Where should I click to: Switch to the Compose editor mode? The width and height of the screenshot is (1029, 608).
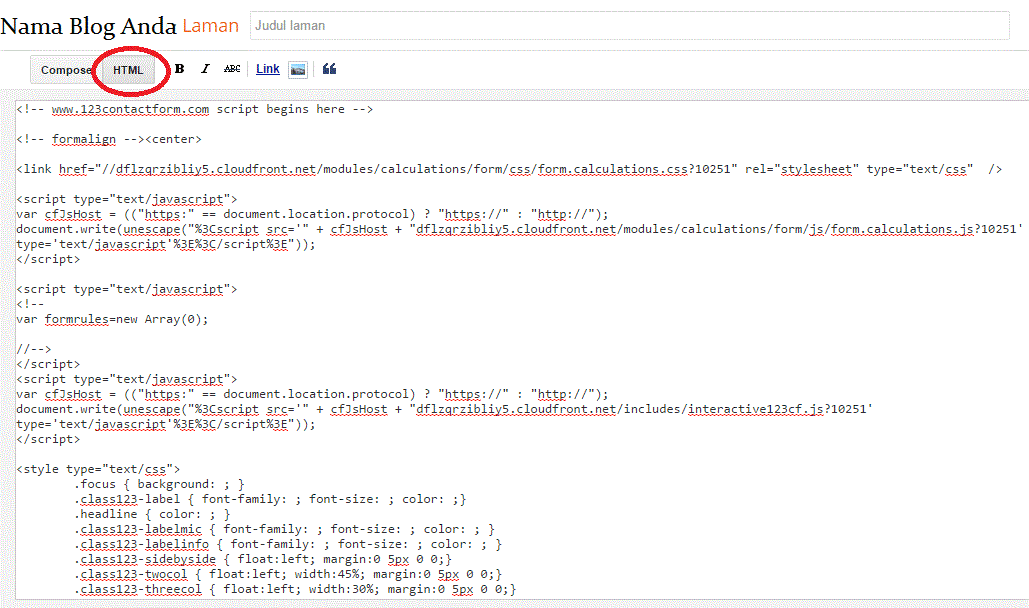click(66, 70)
